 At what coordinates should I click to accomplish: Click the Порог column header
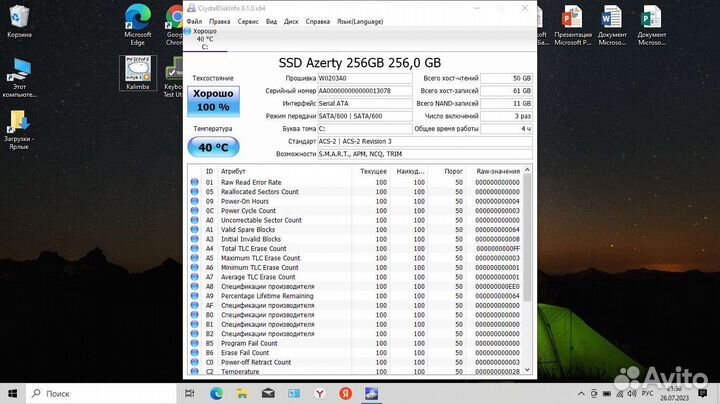(x=446, y=171)
